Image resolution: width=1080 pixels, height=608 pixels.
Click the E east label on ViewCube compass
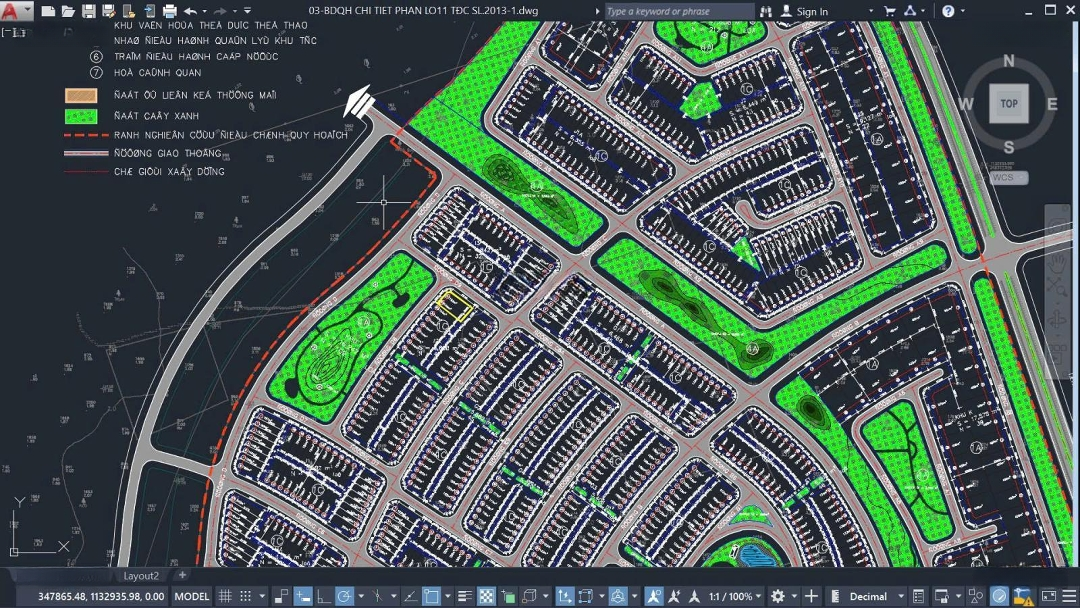pos(1052,104)
